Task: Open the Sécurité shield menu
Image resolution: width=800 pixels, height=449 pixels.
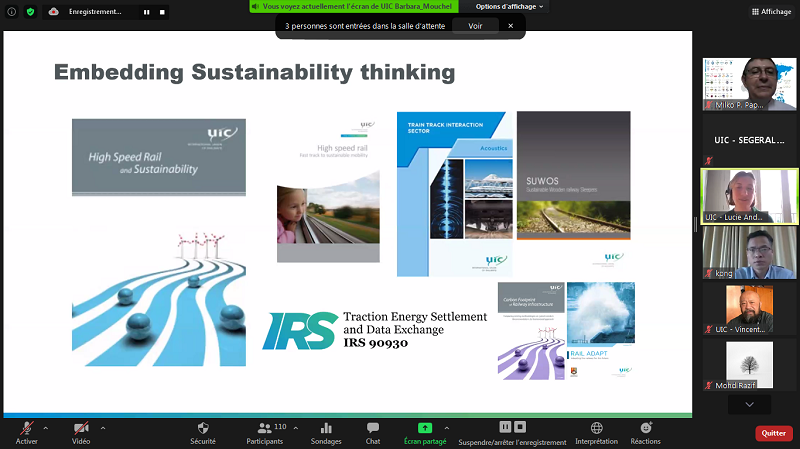Action: (203, 432)
